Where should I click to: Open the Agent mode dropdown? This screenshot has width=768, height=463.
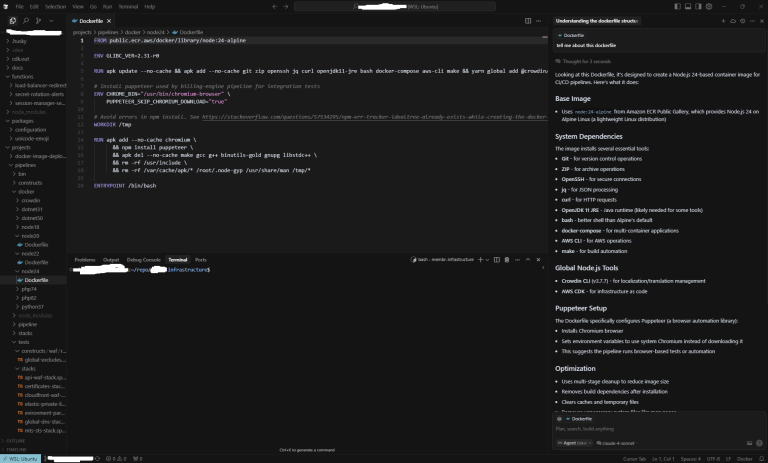[x=572, y=441]
